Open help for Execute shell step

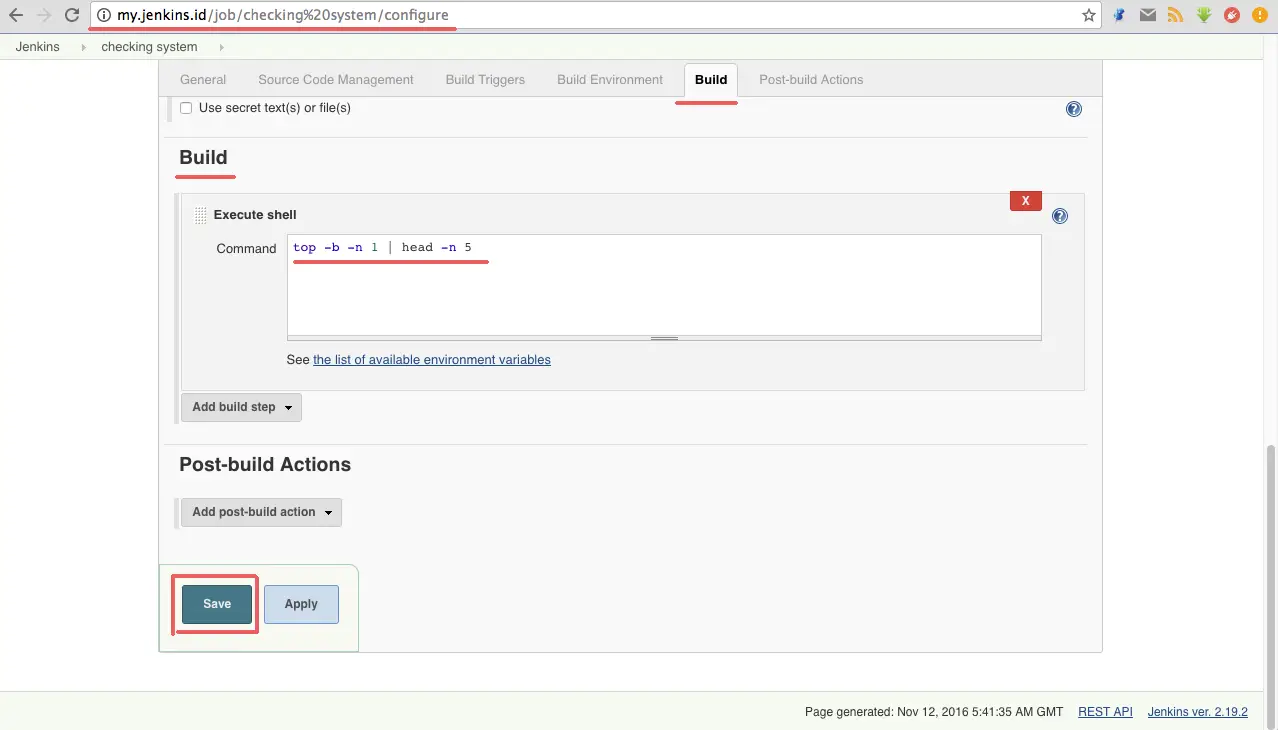pyautogui.click(x=1060, y=216)
